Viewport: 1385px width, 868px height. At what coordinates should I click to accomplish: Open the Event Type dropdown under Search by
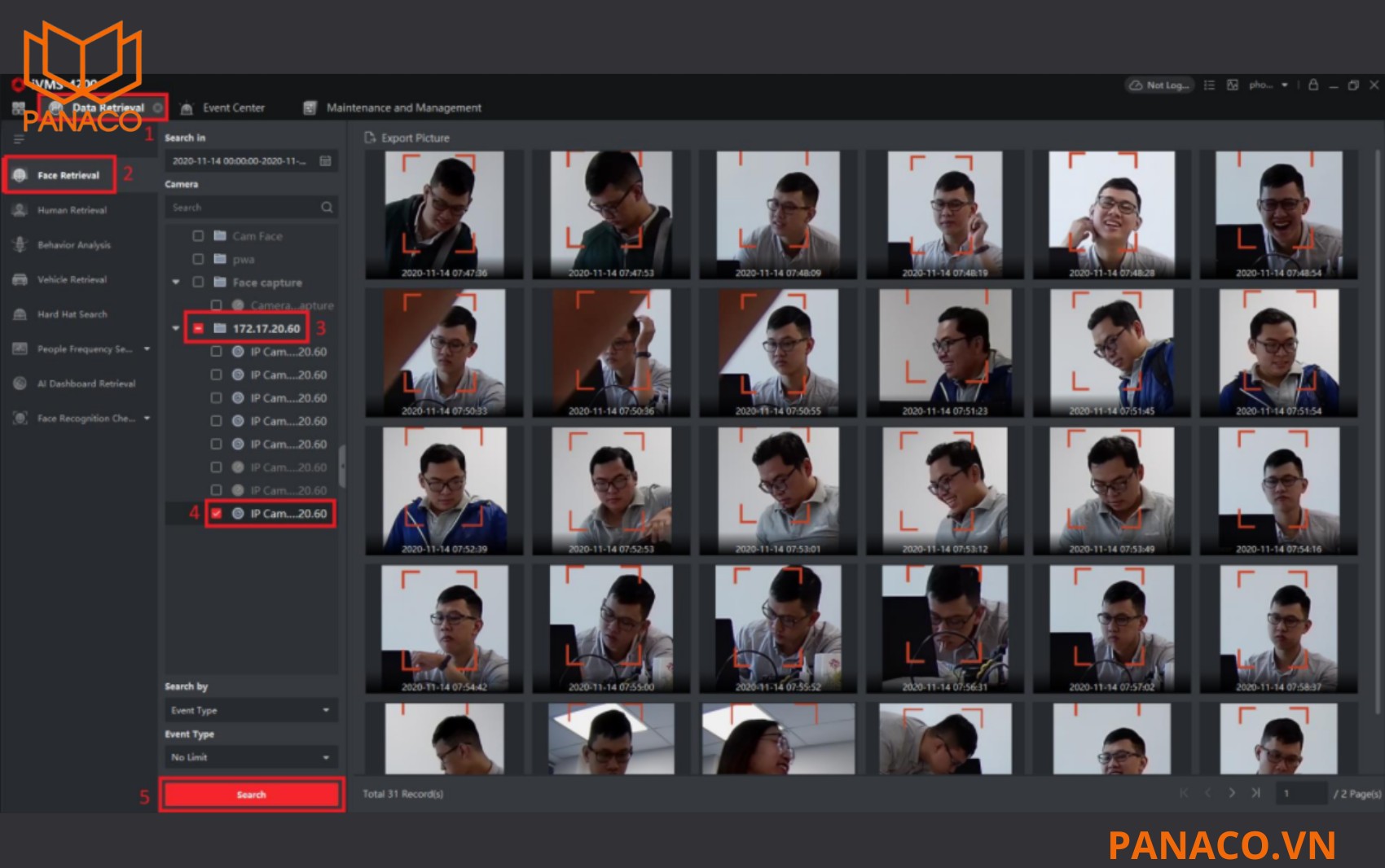click(x=250, y=709)
